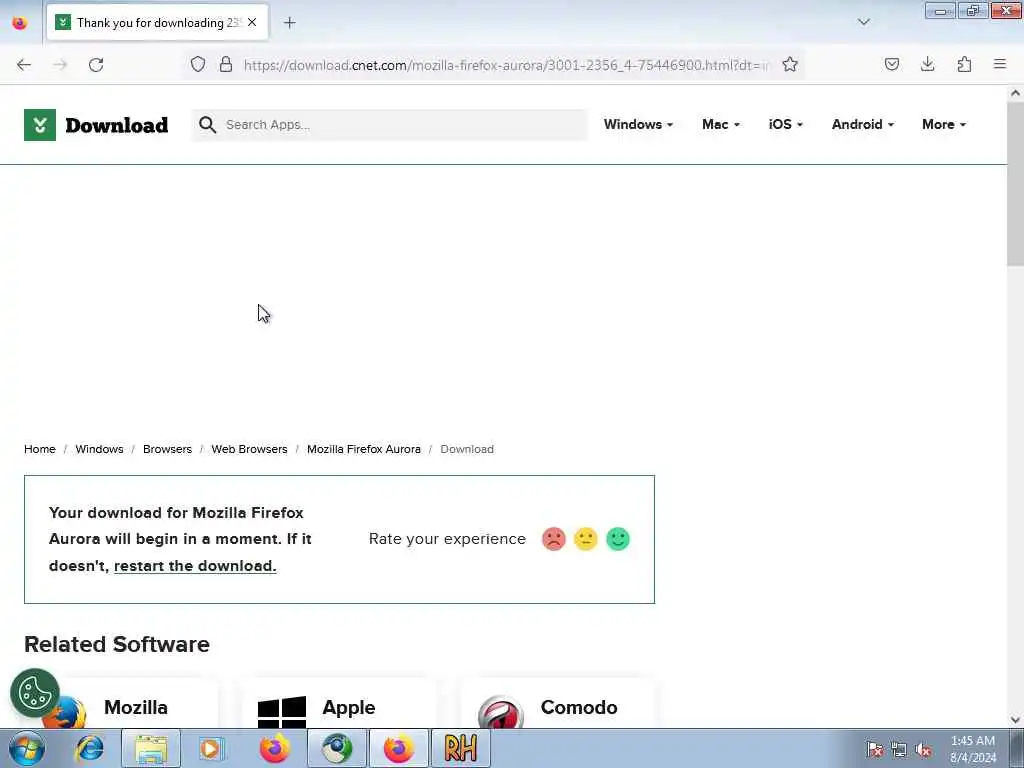The image size is (1024, 768).
Task: Bookmark this page with the star
Action: 790,64
